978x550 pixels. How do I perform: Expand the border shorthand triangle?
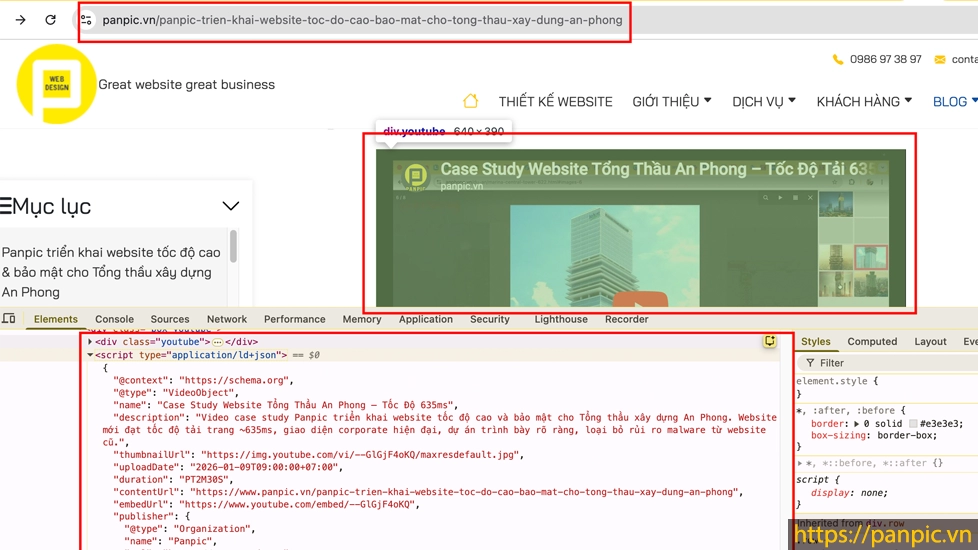(856, 423)
